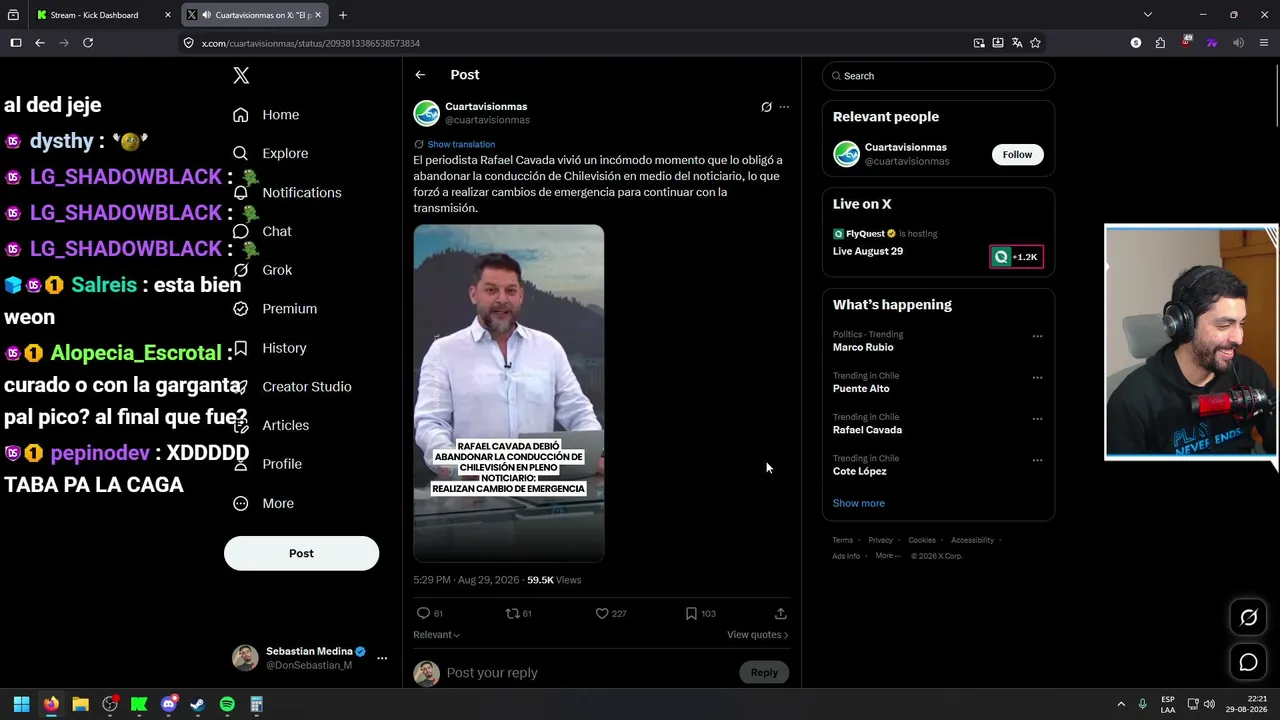
Task: Click the translate page icon in address bar
Action: [1017, 43]
